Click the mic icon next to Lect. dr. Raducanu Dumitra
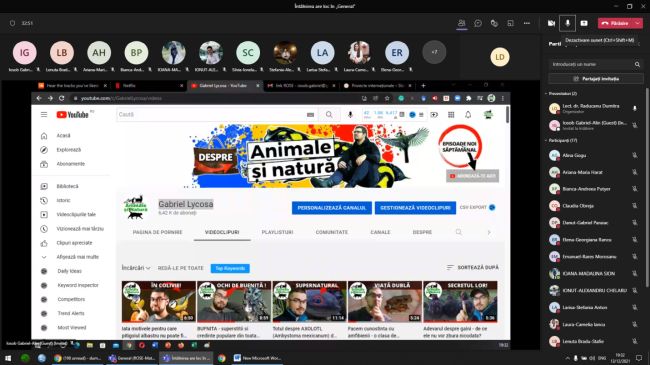 [x=635, y=109]
